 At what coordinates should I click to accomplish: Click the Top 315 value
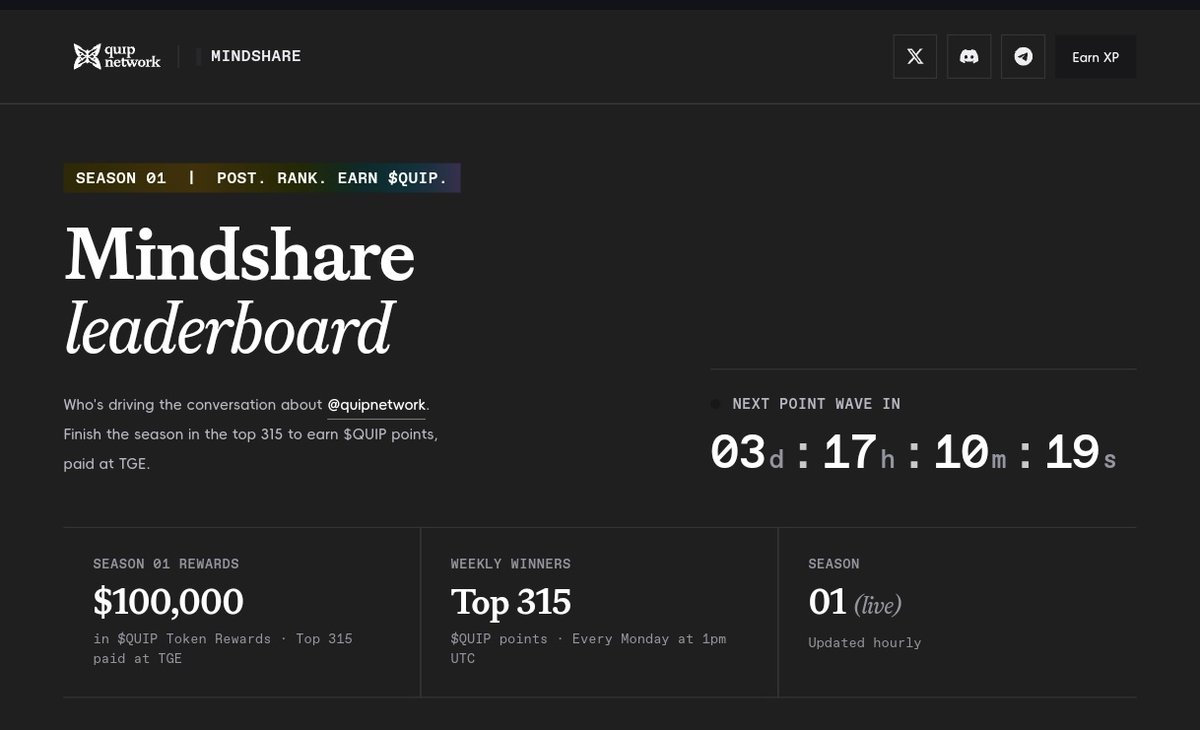point(511,602)
